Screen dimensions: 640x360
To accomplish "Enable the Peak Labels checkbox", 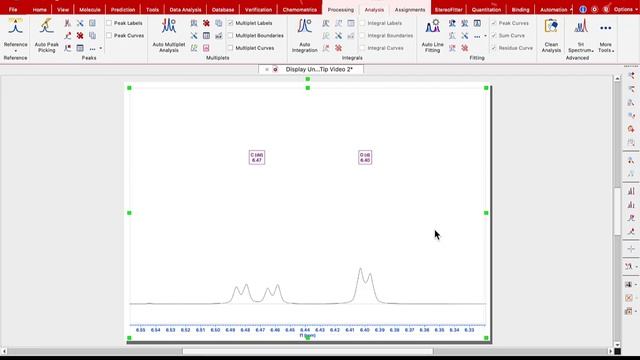I will (109, 23).
